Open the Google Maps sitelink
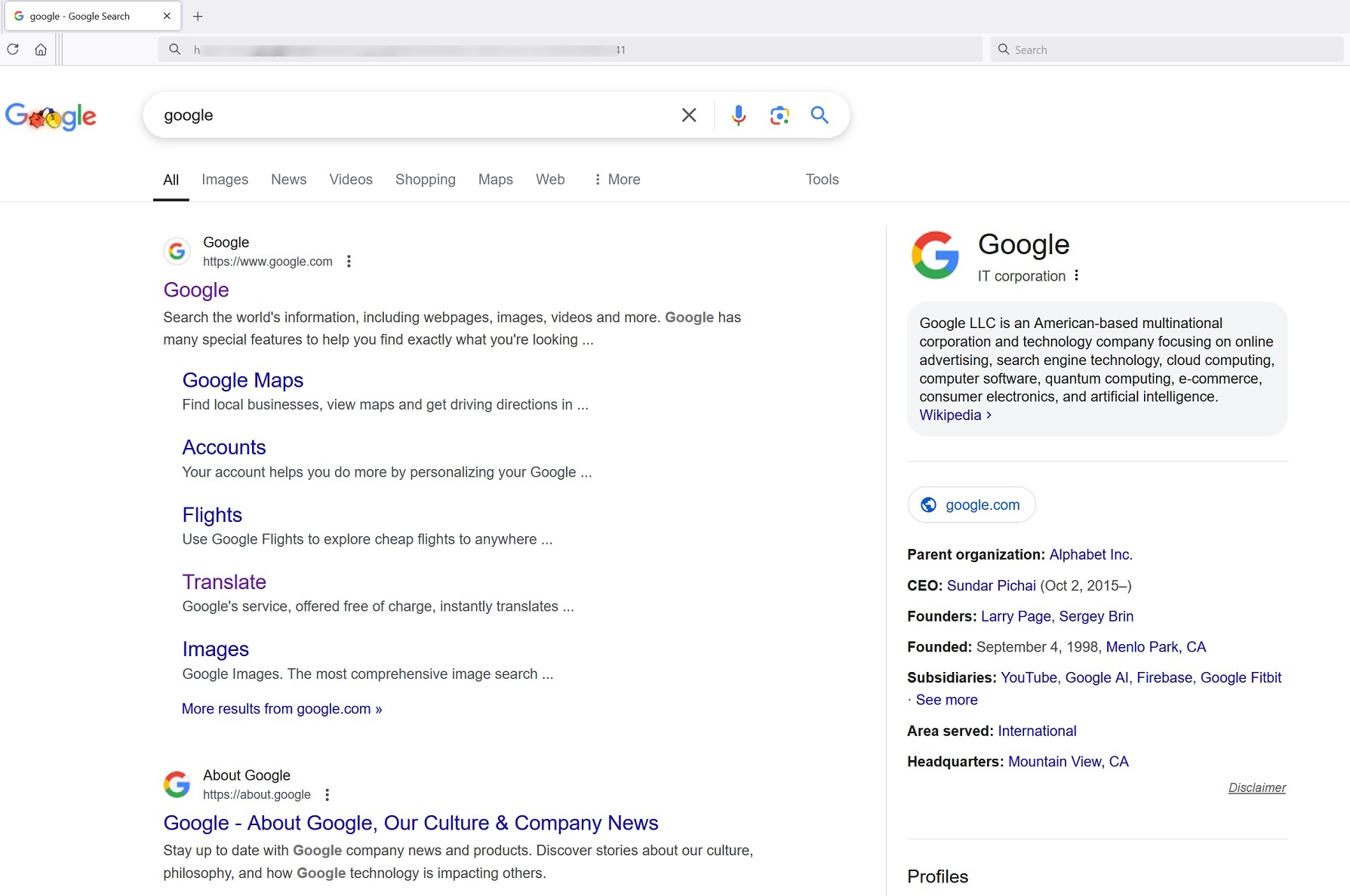This screenshot has width=1350, height=896. click(x=242, y=380)
